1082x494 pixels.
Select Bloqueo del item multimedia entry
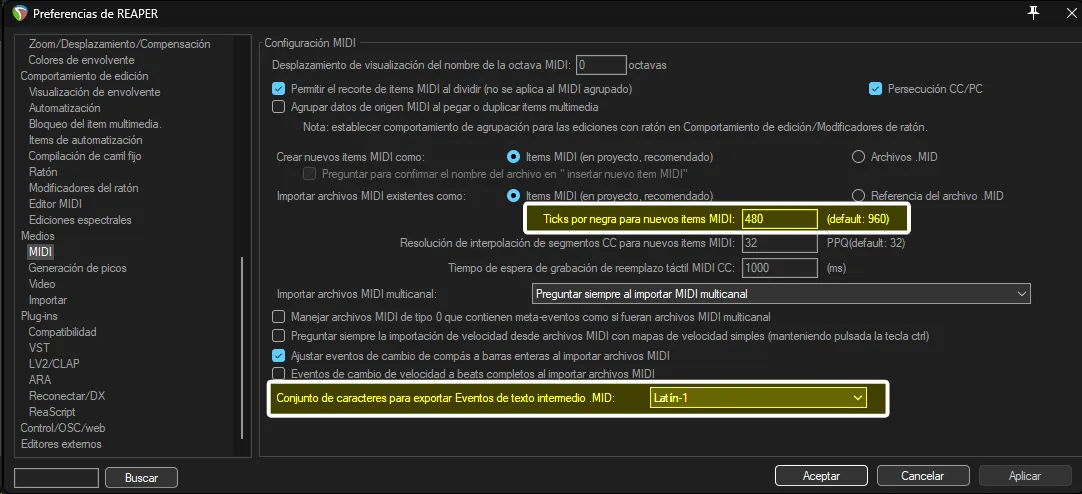95,124
